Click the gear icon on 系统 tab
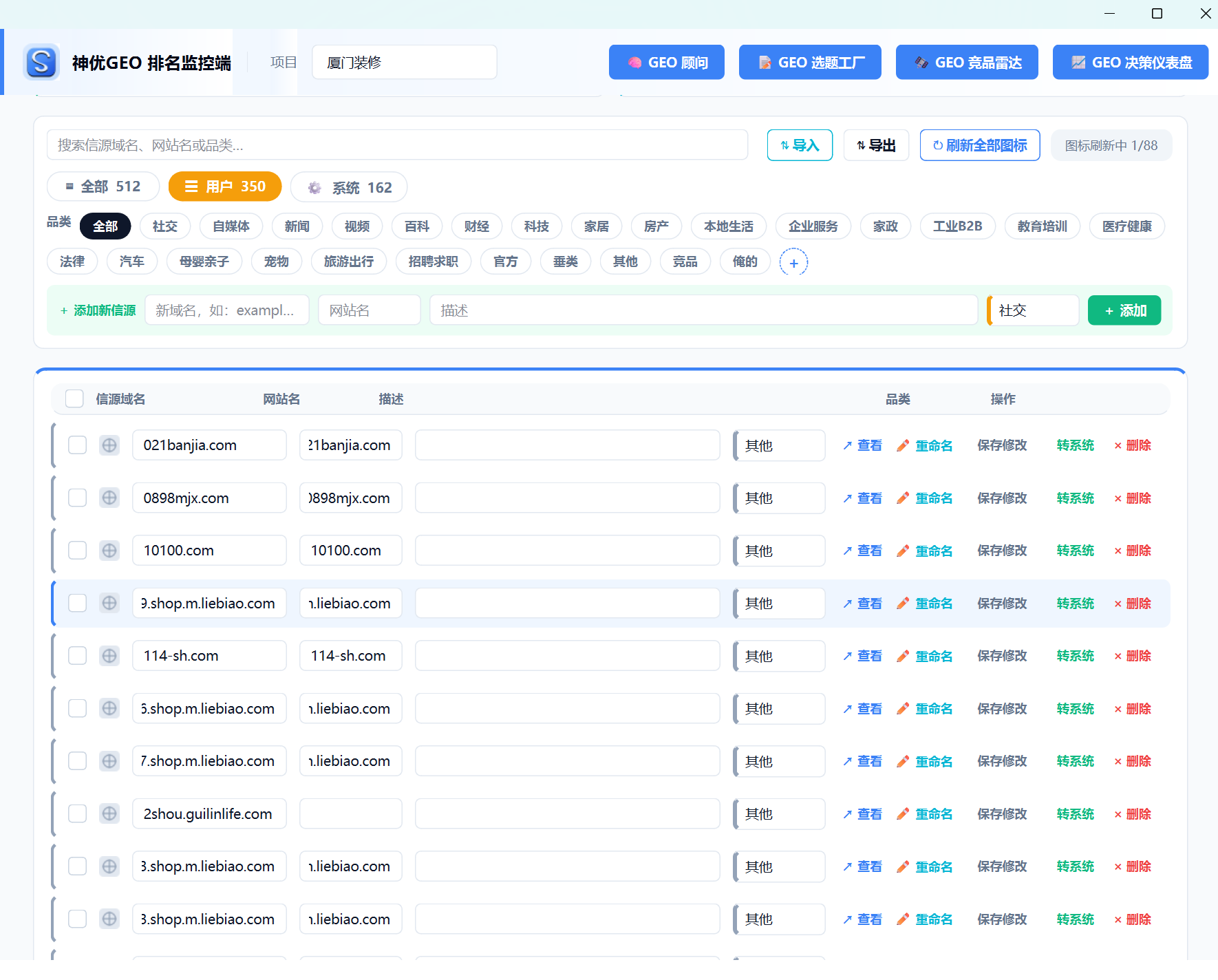1218x980 pixels. (x=314, y=188)
